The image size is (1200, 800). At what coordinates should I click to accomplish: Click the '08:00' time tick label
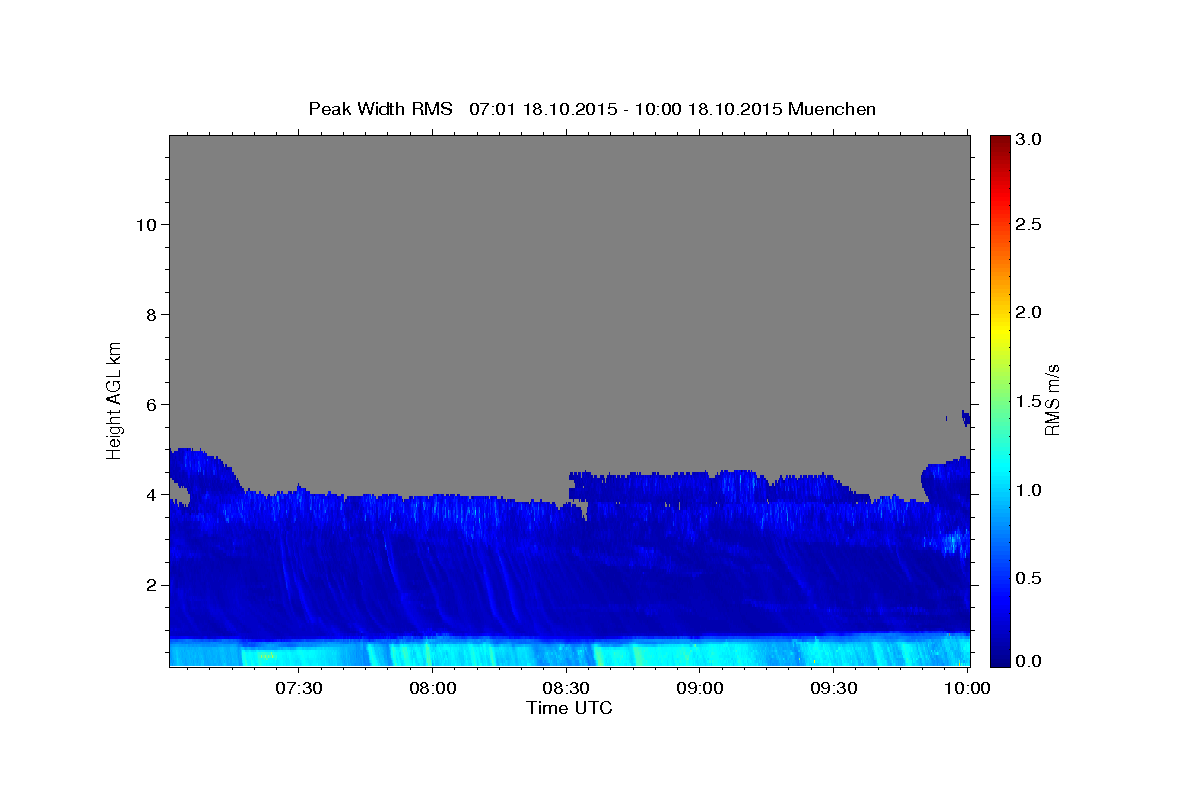[x=433, y=689]
